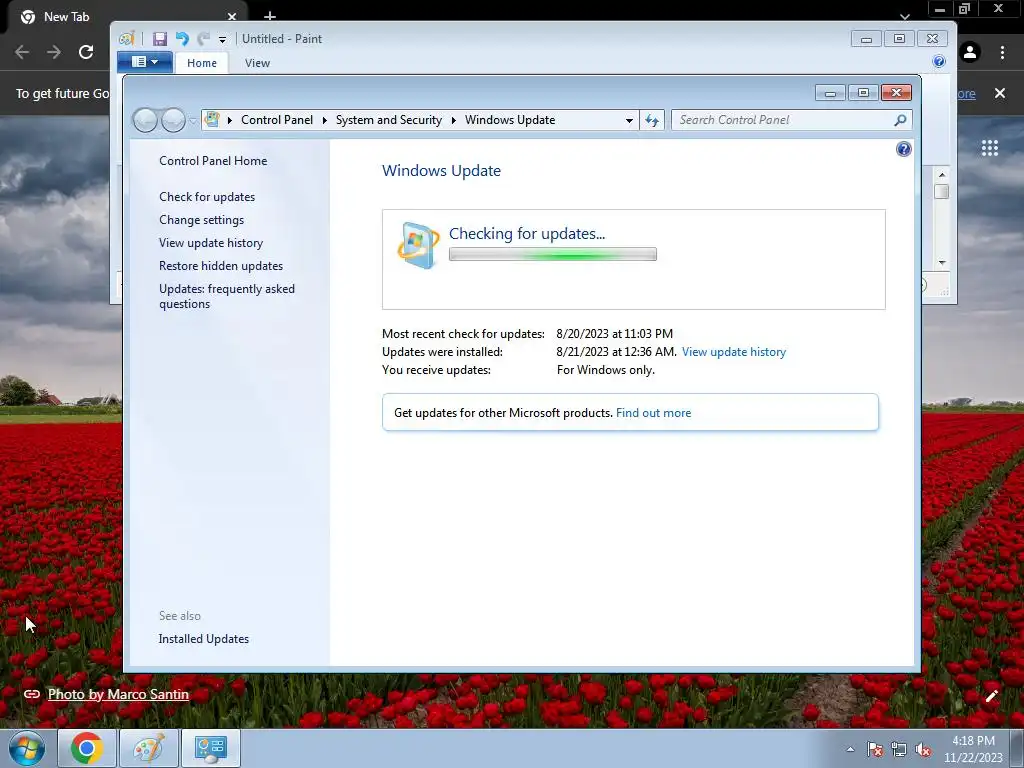Viewport: 1024px width, 768px height.
Task: Show hidden tray icons arrow
Action: [x=850, y=749]
